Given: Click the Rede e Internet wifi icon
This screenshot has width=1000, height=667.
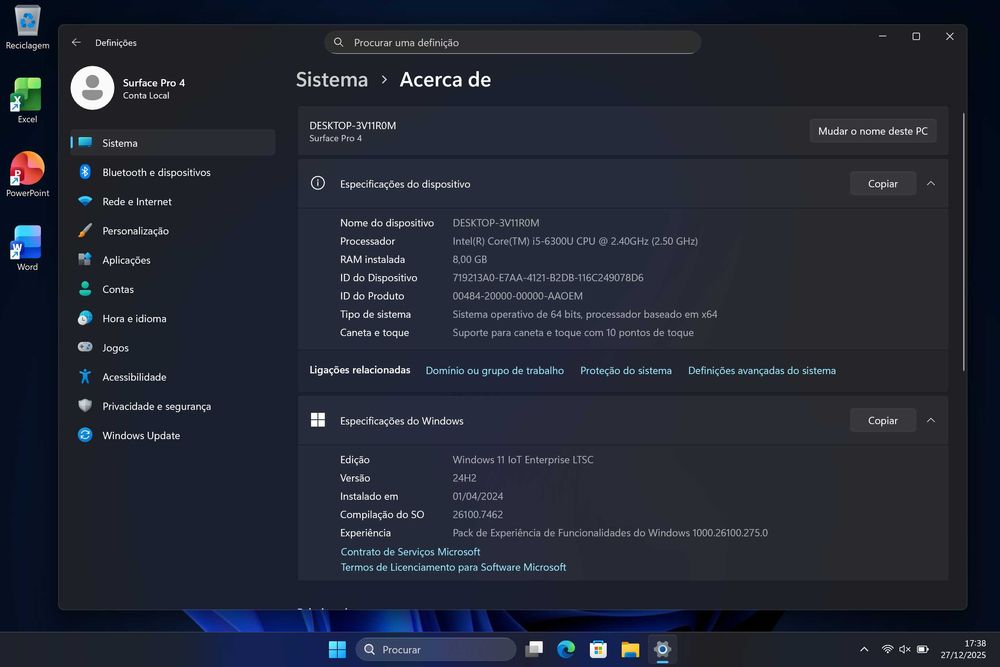Looking at the screenshot, I should (85, 201).
